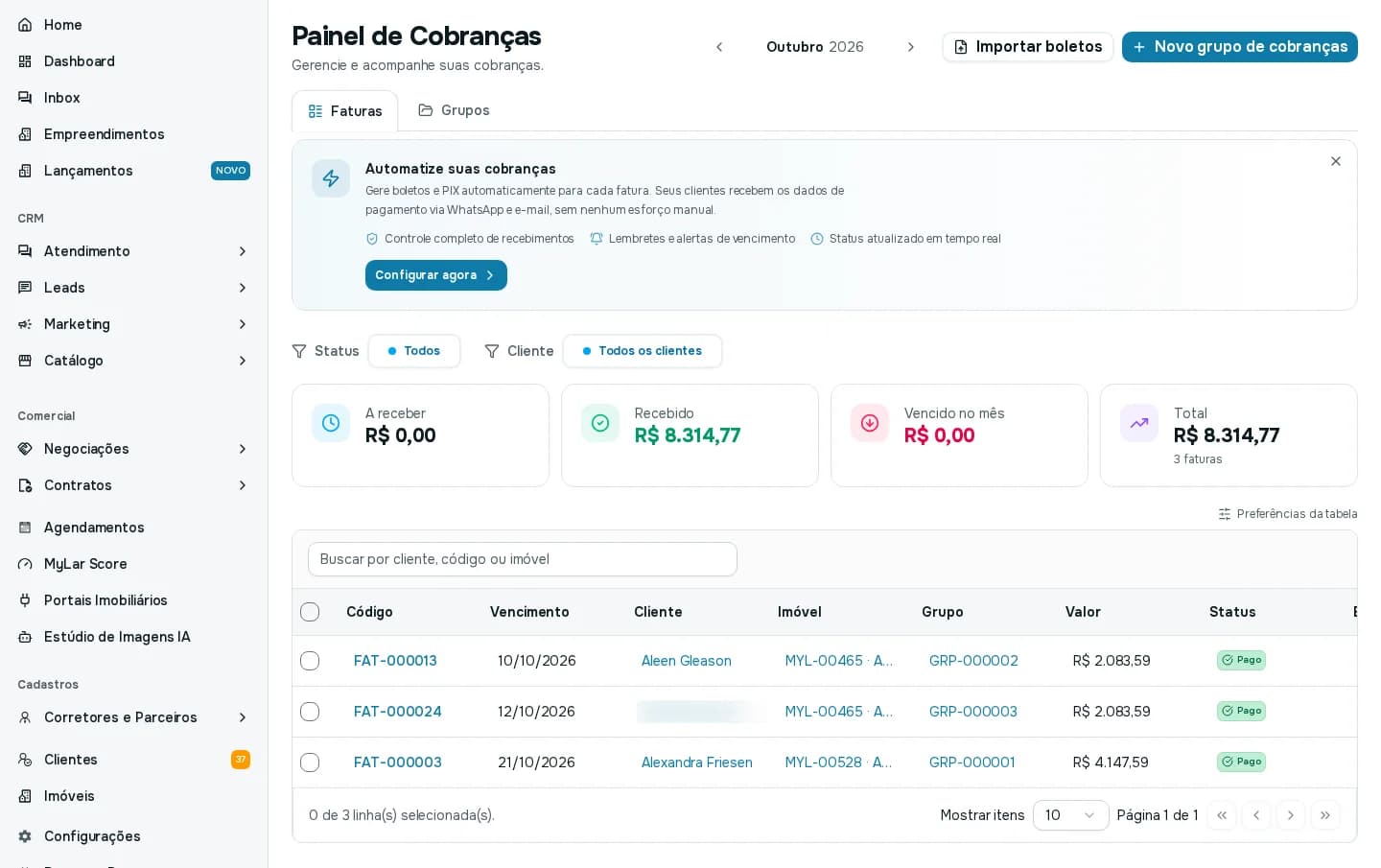This screenshot has width=1381, height=868.
Task: Open Estúdio de Imagens IA
Action: (134, 637)
